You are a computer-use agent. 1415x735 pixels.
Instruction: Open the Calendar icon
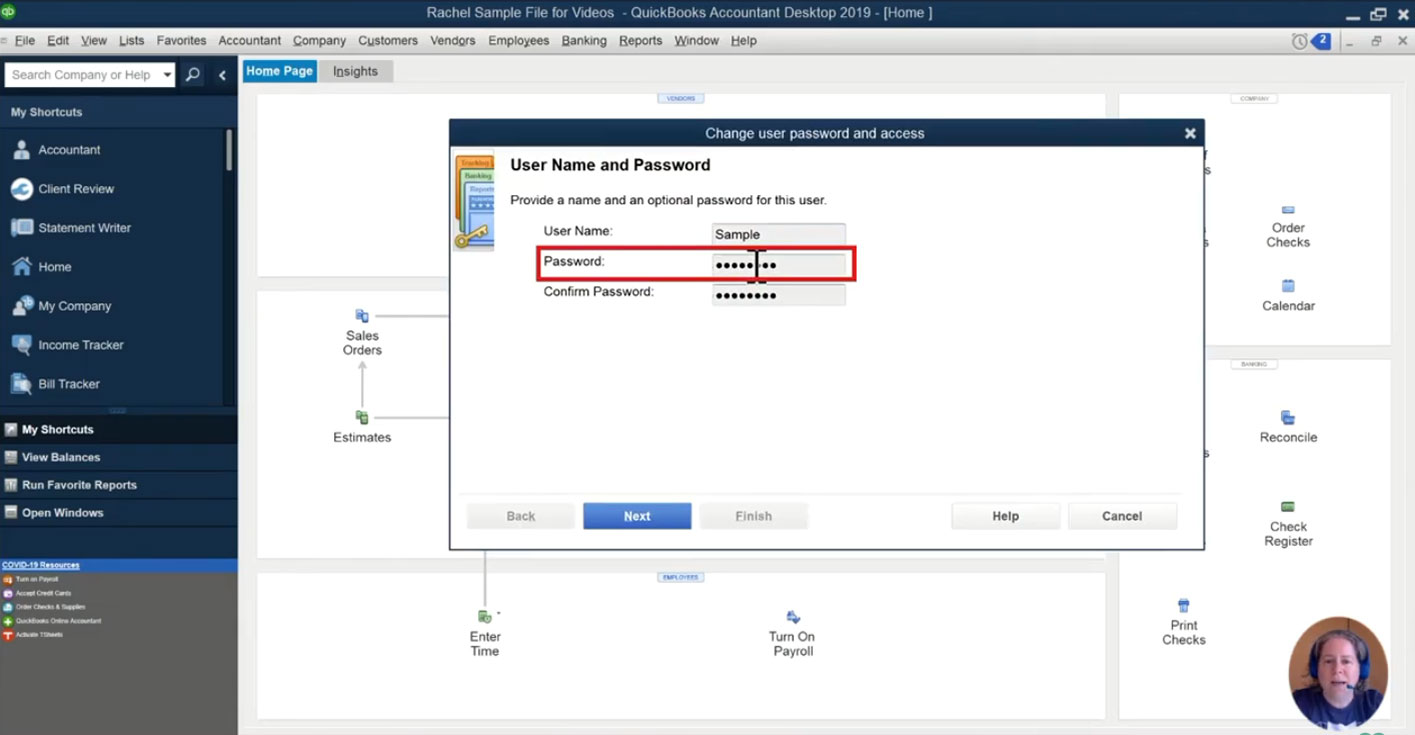pos(1288,296)
